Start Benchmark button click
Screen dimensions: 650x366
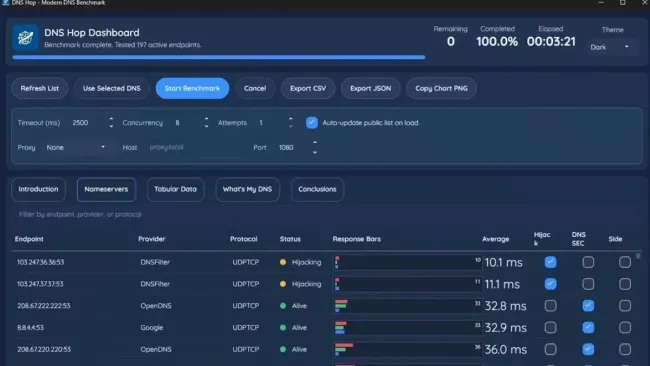click(x=192, y=88)
